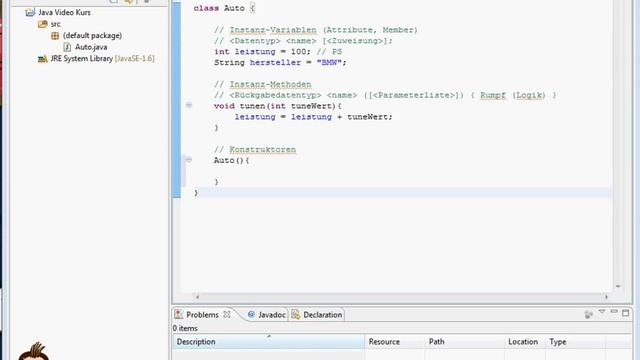This screenshot has height=360, width=640.
Task: Click the '// Instanz-Variablen' comment line
Action: tap(316, 30)
